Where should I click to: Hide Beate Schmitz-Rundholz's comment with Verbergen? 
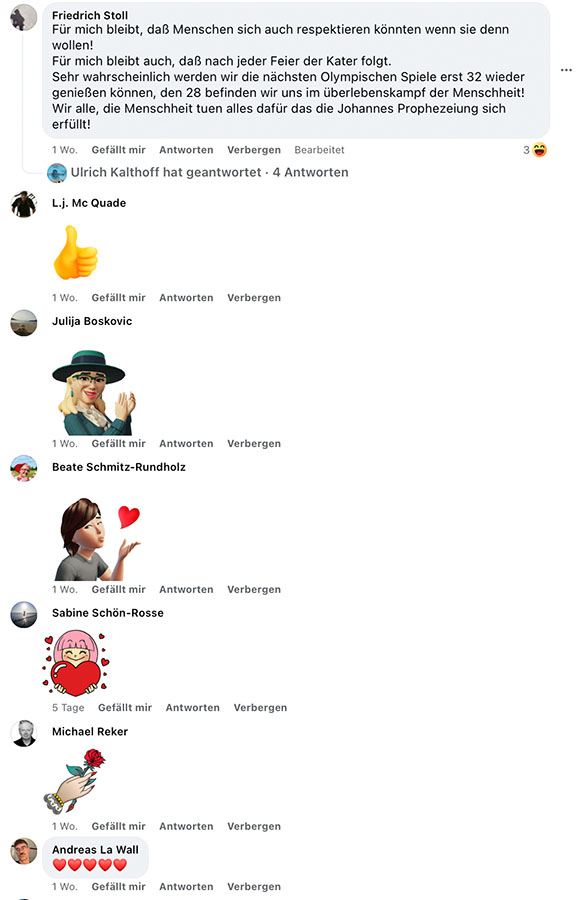[x=254, y=589]
